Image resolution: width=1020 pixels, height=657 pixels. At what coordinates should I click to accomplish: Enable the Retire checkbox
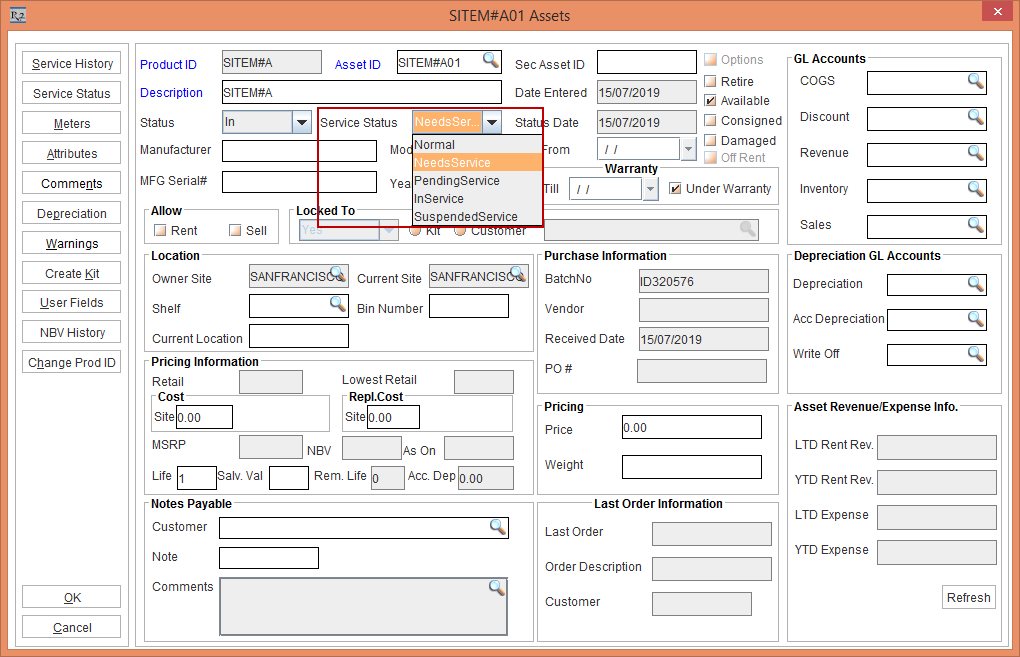point(710,81)
